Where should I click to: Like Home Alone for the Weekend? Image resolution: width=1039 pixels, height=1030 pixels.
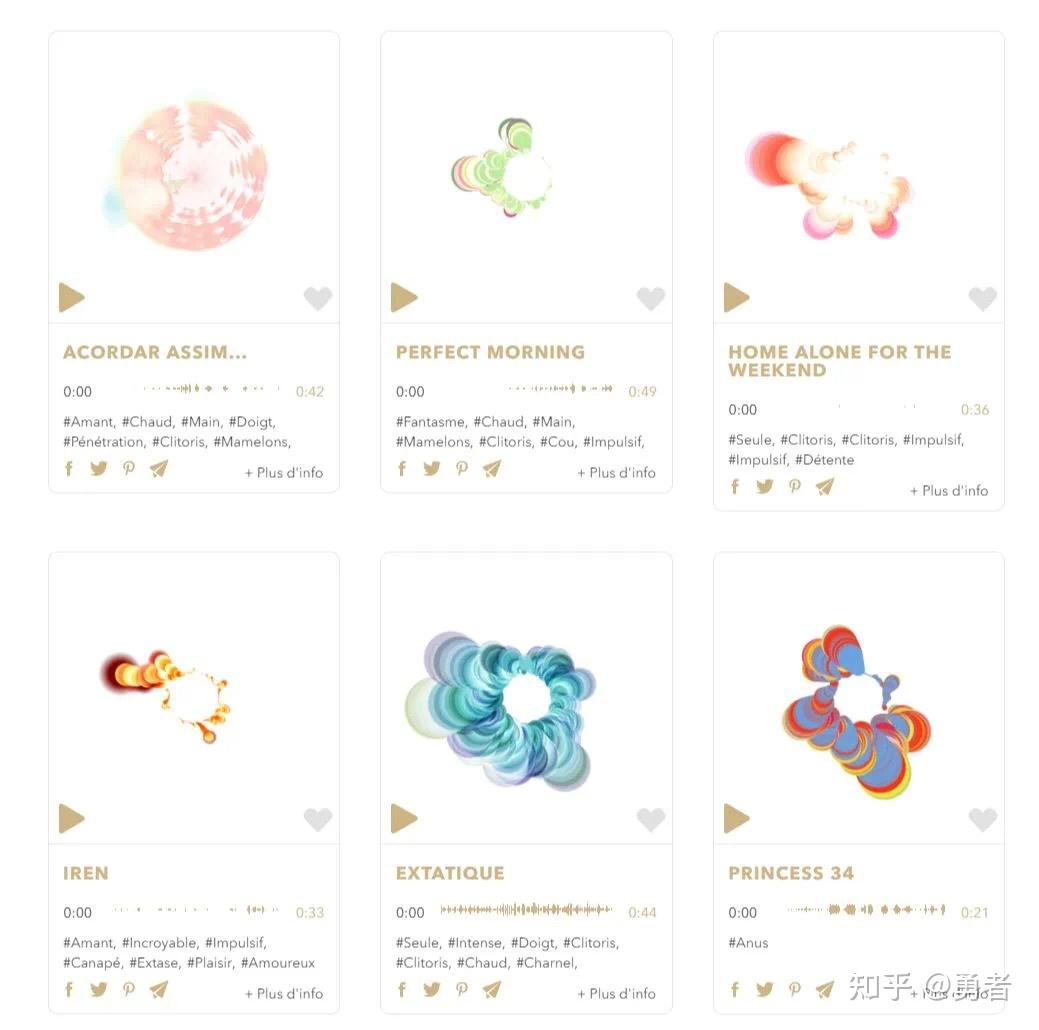tap(983, 298)
